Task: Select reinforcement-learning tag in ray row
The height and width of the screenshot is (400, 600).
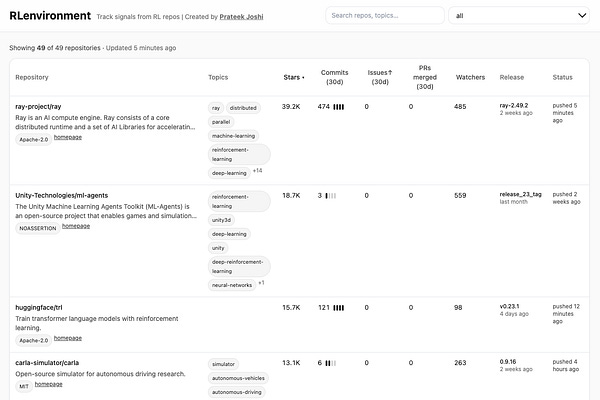Action: (x=239, y=154)
